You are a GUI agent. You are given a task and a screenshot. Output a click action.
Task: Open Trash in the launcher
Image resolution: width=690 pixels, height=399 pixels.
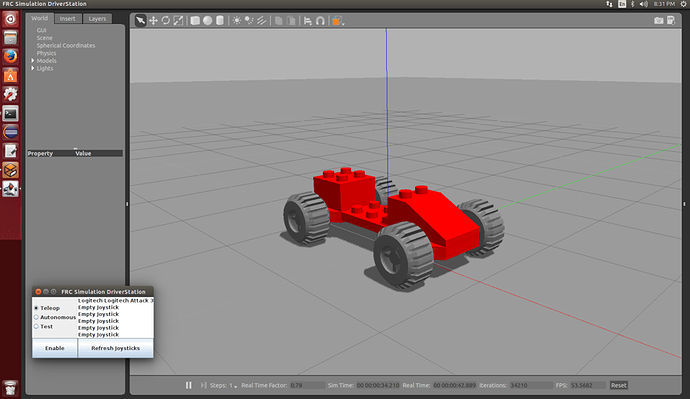coord(10,388)
